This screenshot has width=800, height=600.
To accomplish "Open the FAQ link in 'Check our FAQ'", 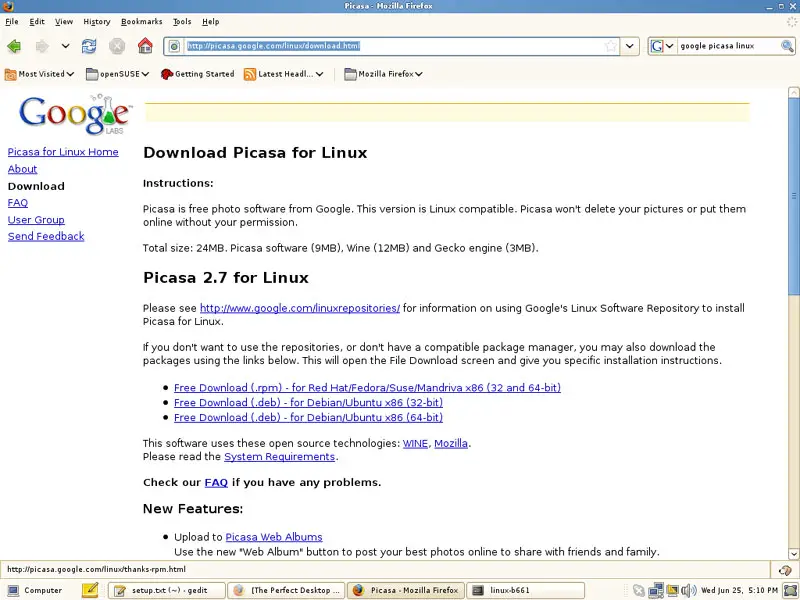I will coord(216,483).
